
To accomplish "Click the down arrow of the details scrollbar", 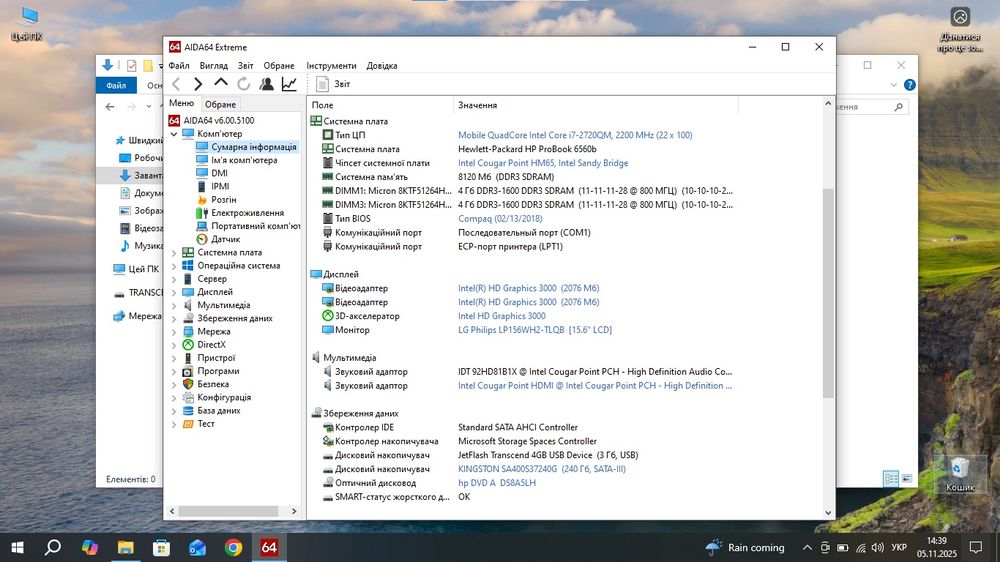I will pos(828,512).
